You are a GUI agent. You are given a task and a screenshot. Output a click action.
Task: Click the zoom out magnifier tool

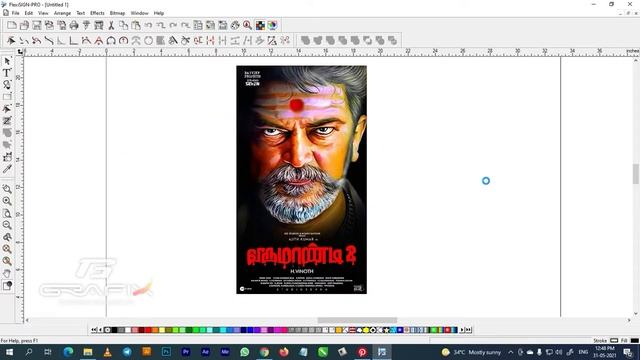pos(7,225)
